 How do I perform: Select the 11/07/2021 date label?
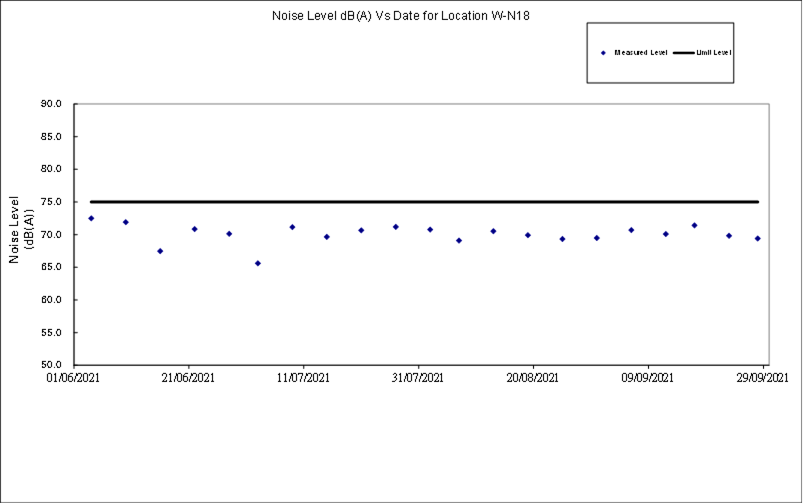pos(304,378)
